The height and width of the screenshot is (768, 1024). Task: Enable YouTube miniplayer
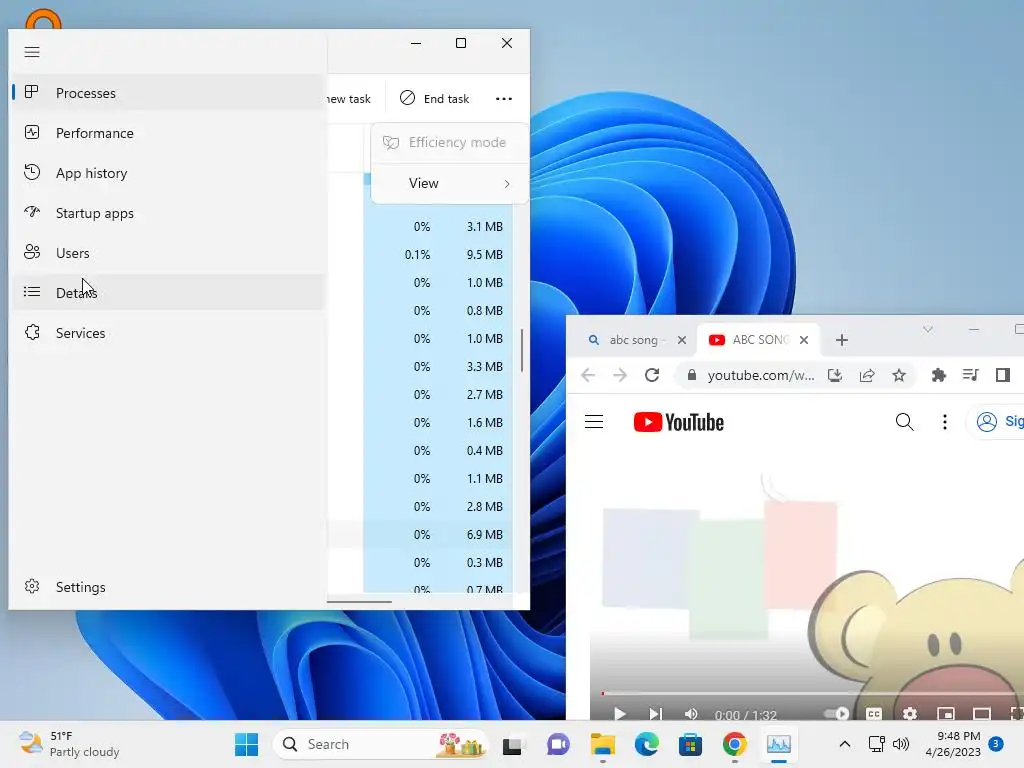(946, 714)
